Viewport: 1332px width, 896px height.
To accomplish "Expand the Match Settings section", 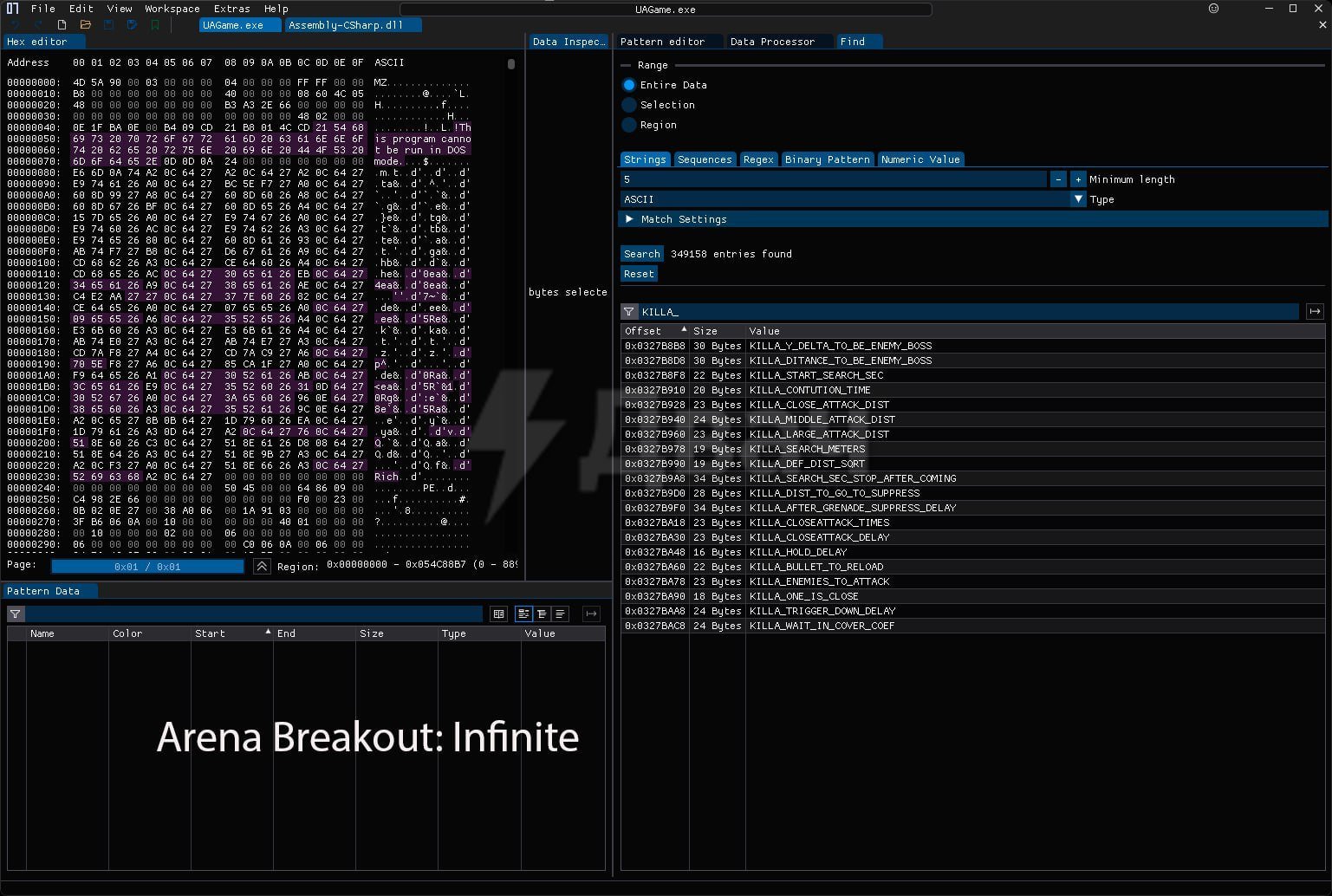I will point(973,219).
